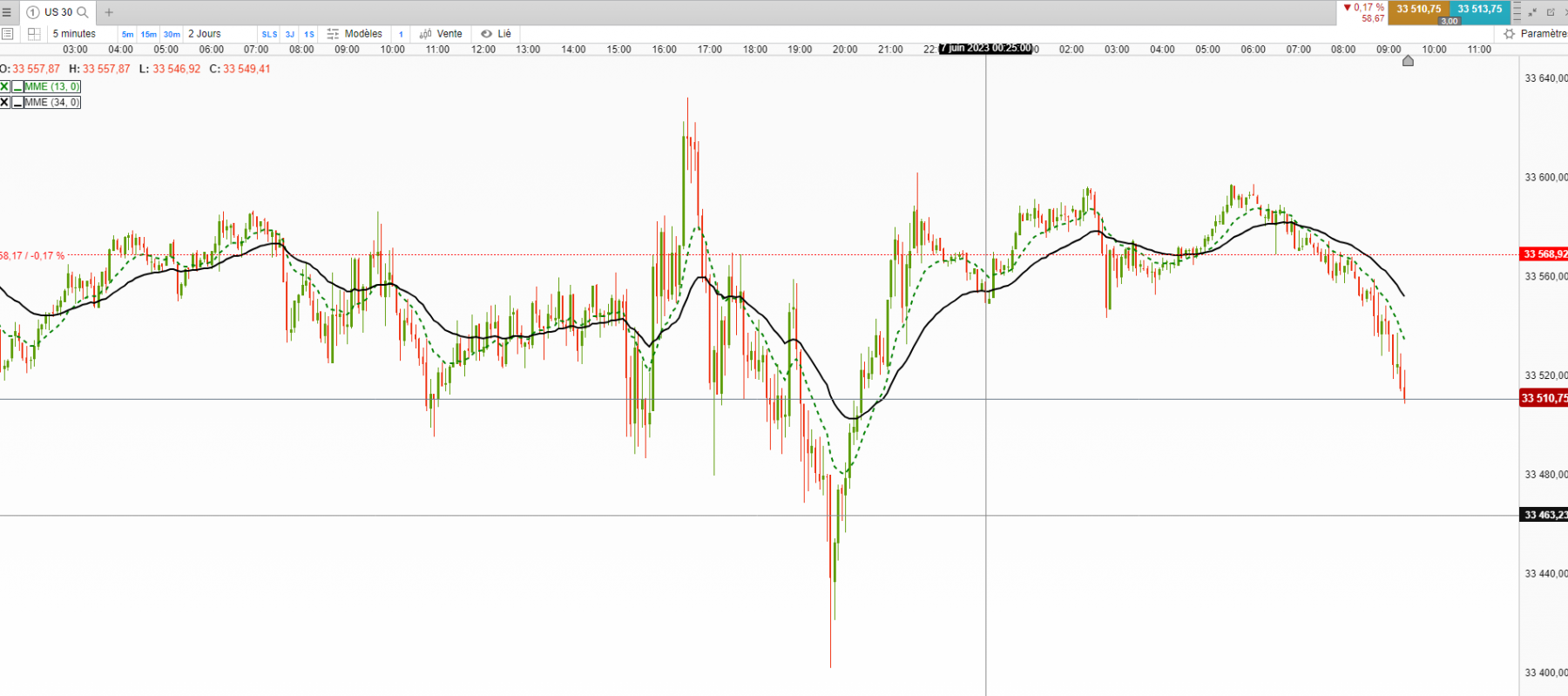Click the 33 600,00 price axis label
The width and height of the screenshot is (1568, 696).
(x=1545, y=177)
